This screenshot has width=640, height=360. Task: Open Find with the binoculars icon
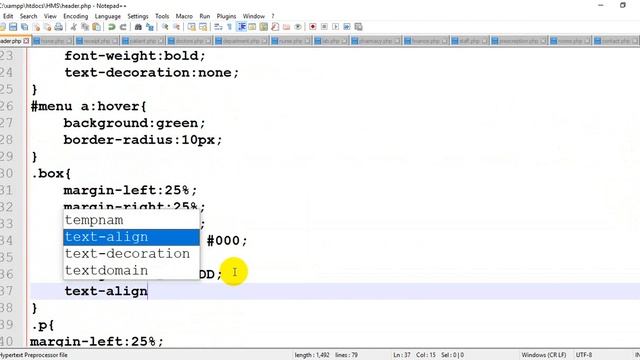pyautogui.click(x=138, y=27)
